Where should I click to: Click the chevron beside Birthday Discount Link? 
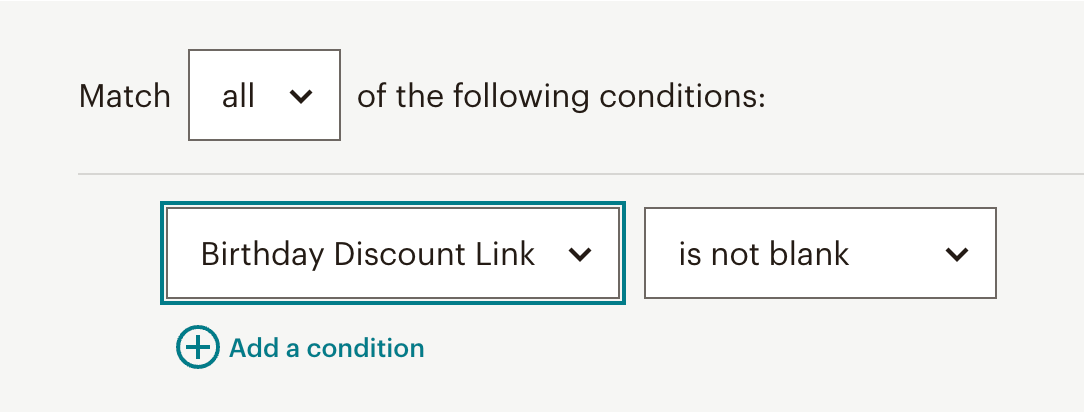click(x=580, y=254)
